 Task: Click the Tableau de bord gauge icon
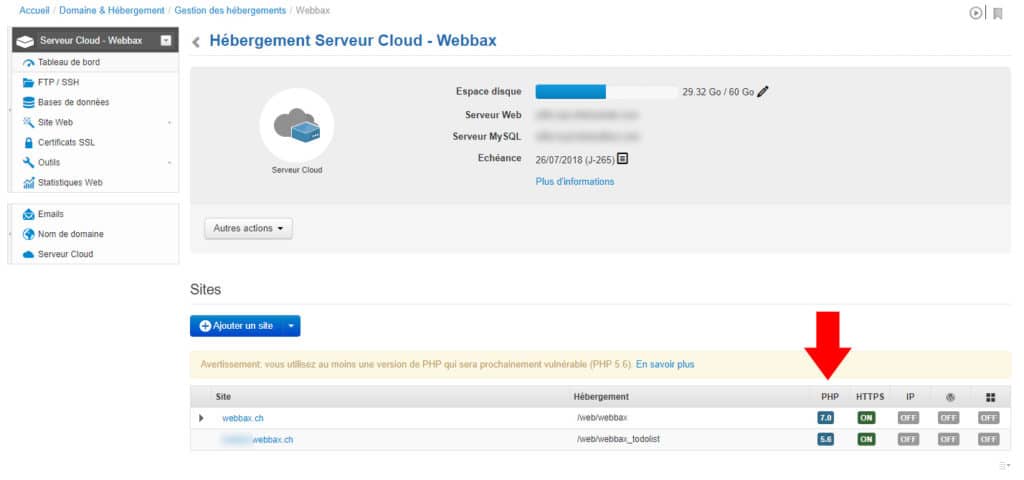28,63
